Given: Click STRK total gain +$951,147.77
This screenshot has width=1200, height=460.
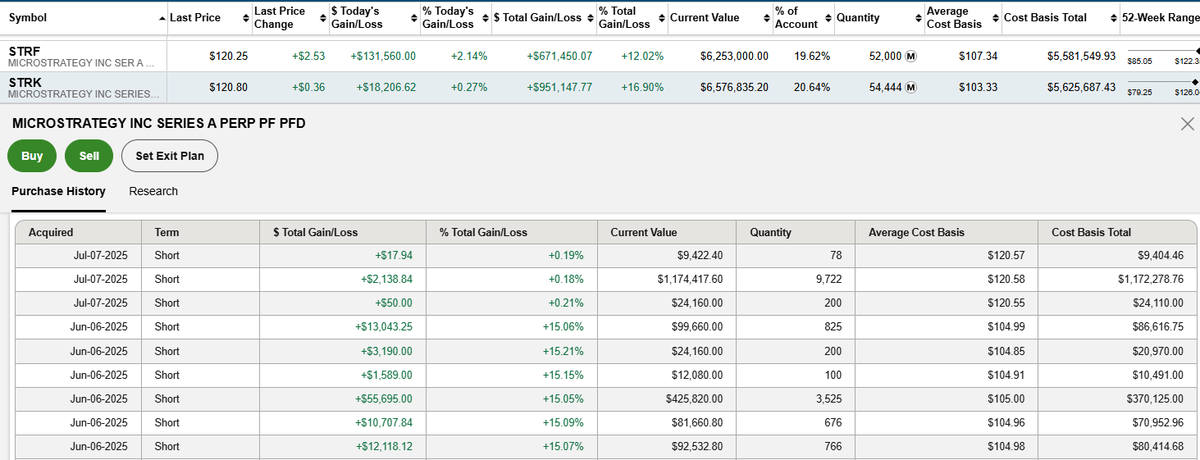Looking at the screenshot, I should click(x=559, y=88).
